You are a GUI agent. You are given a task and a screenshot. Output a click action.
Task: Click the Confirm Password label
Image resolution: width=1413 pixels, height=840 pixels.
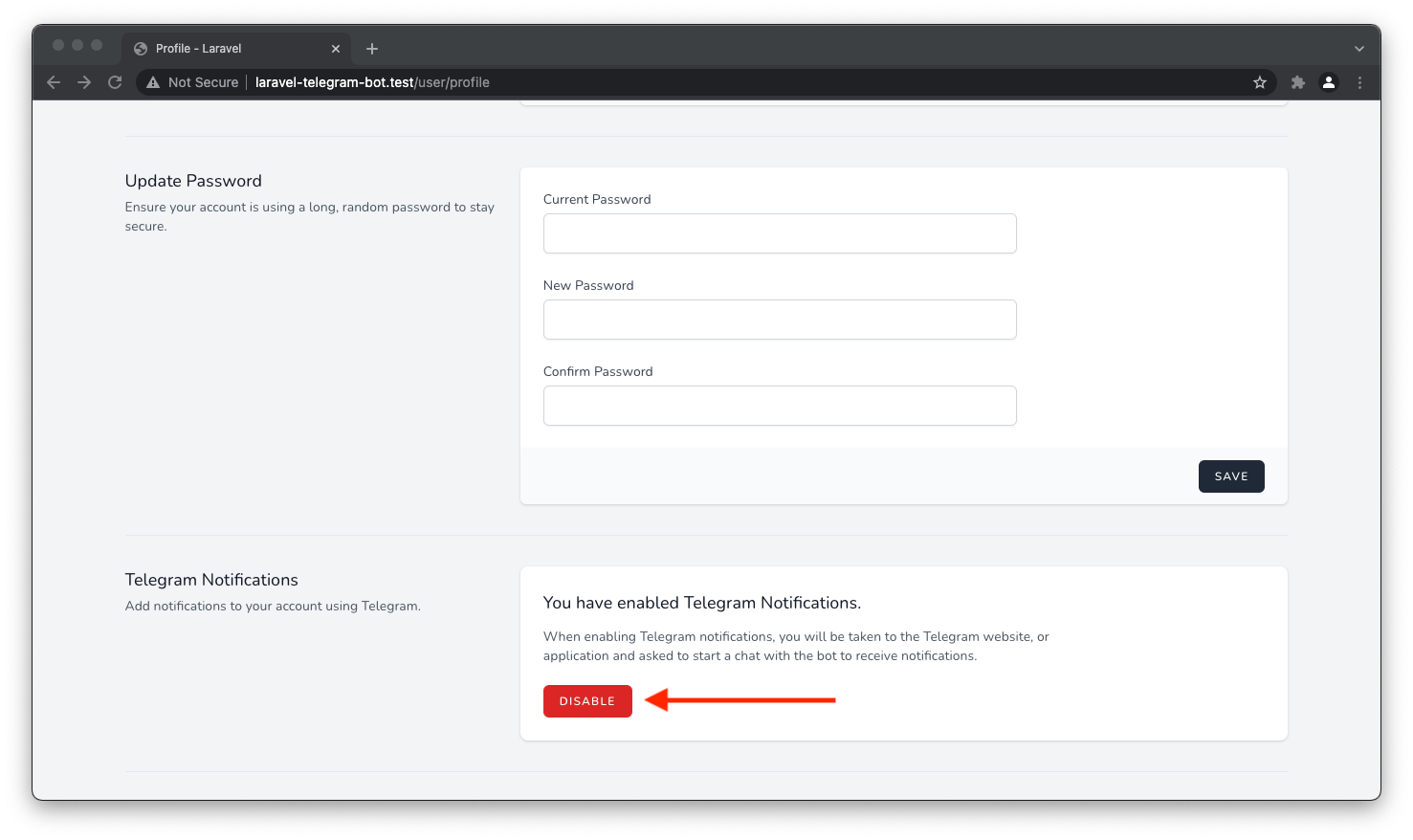(x=598, y=371)
